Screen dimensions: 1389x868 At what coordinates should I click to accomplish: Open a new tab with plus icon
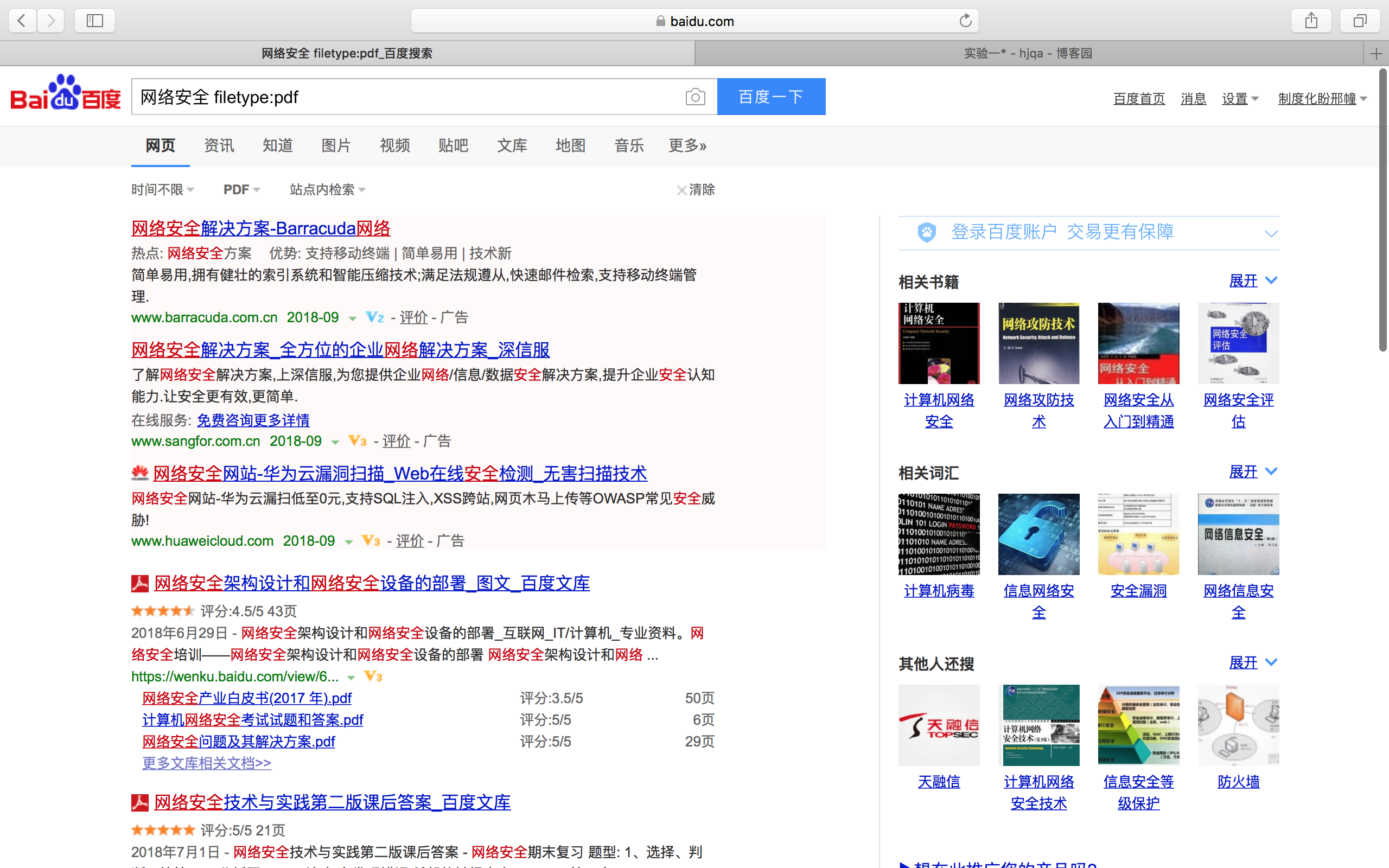(1376, 54)
